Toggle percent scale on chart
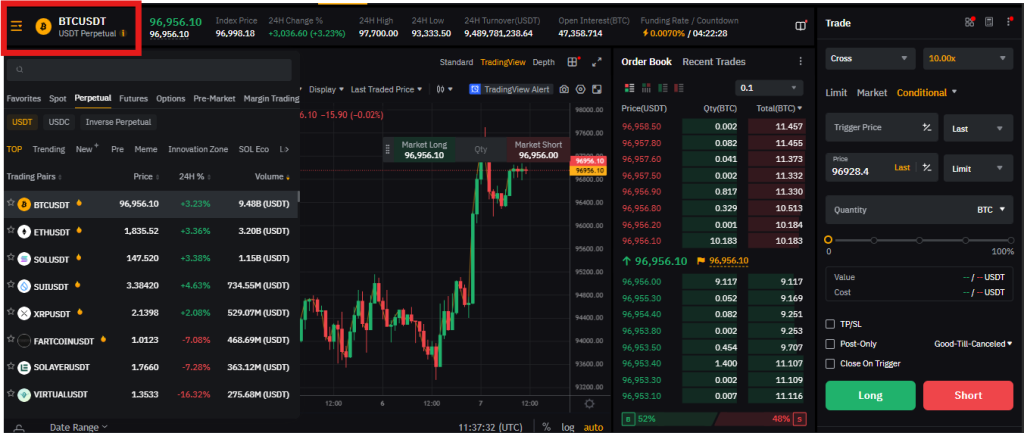This screenshot has width=1024, height=433. (x=546, y=428)
